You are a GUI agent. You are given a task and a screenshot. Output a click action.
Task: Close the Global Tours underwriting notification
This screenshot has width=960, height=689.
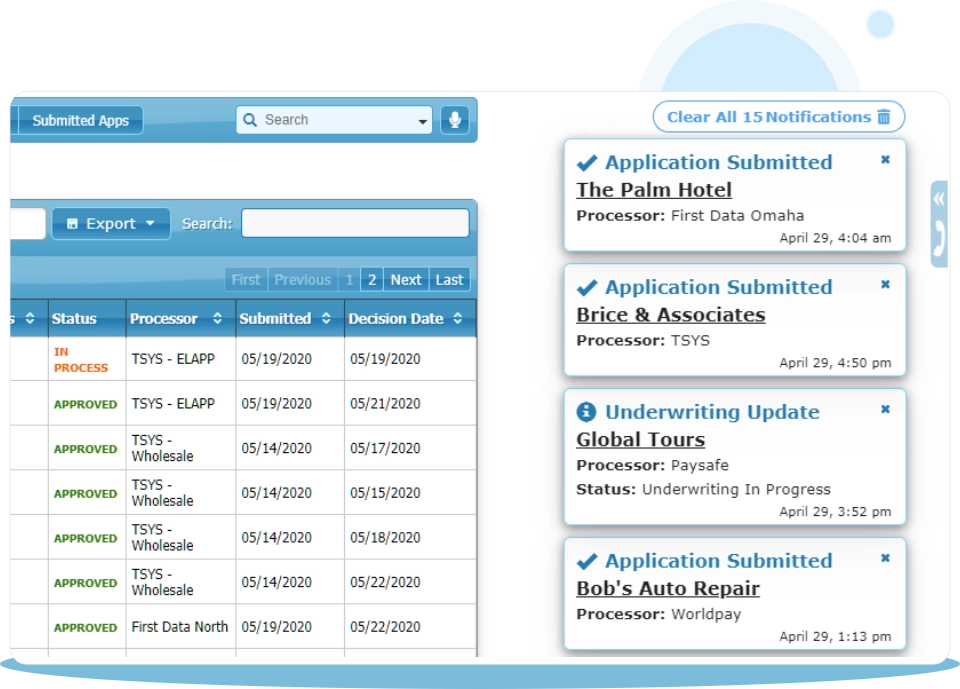point(885,410)
